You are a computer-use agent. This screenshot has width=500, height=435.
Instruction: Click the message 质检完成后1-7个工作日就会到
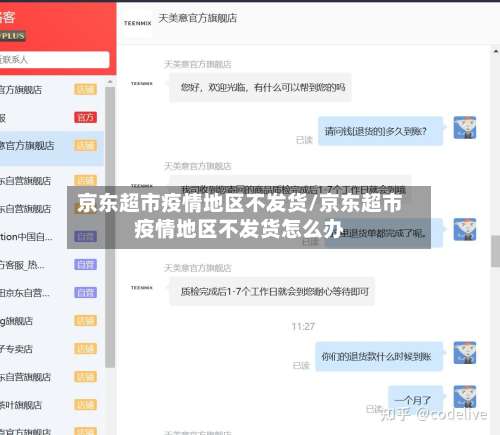(272, 292)
